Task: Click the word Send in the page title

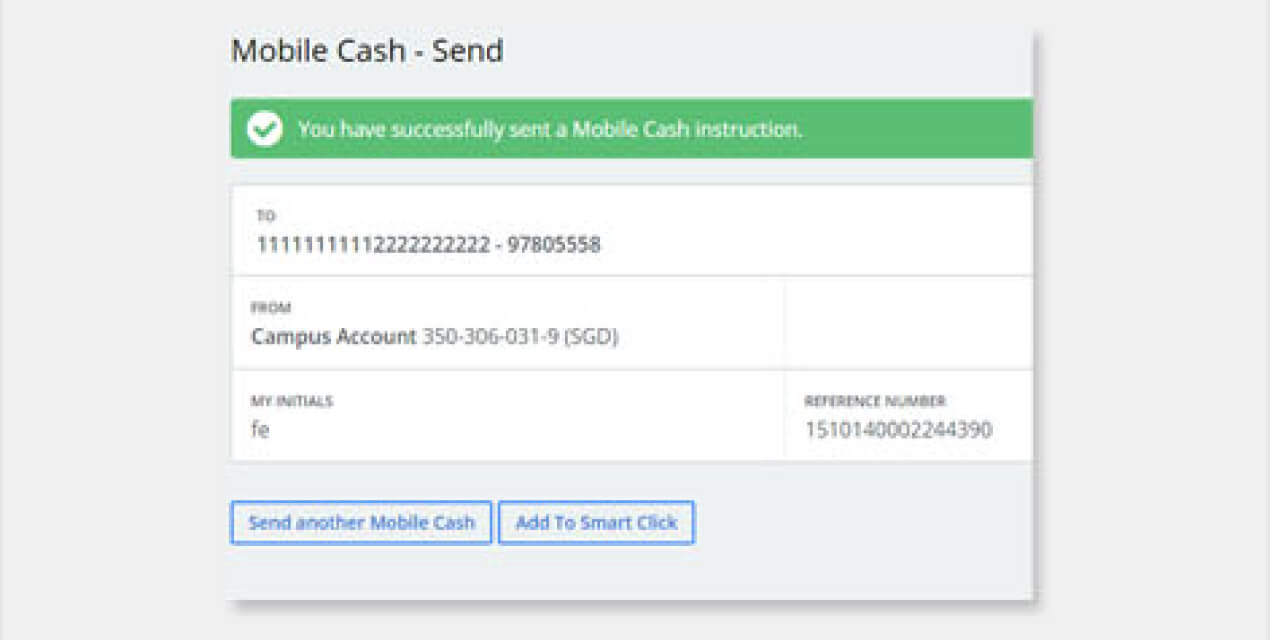Action: [x=467, y=50]
